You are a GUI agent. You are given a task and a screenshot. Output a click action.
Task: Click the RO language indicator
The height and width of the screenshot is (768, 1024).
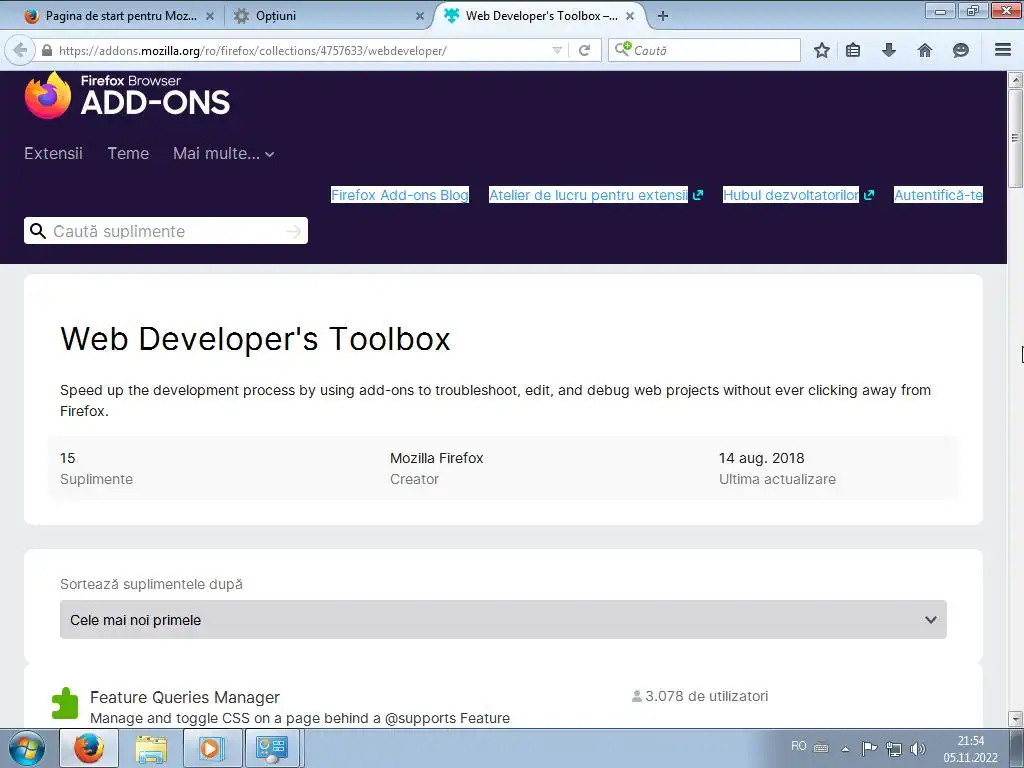pos(799,746)
